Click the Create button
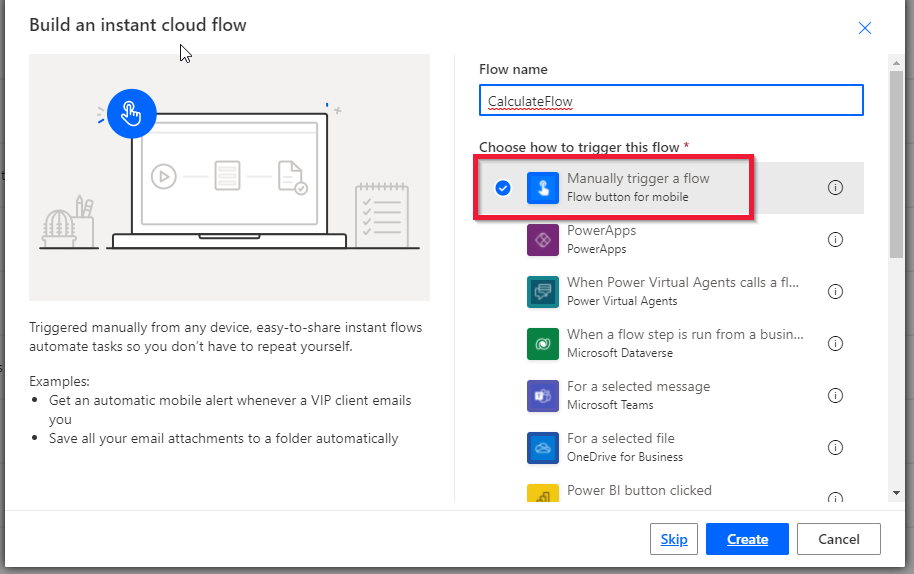 (747, 539)
